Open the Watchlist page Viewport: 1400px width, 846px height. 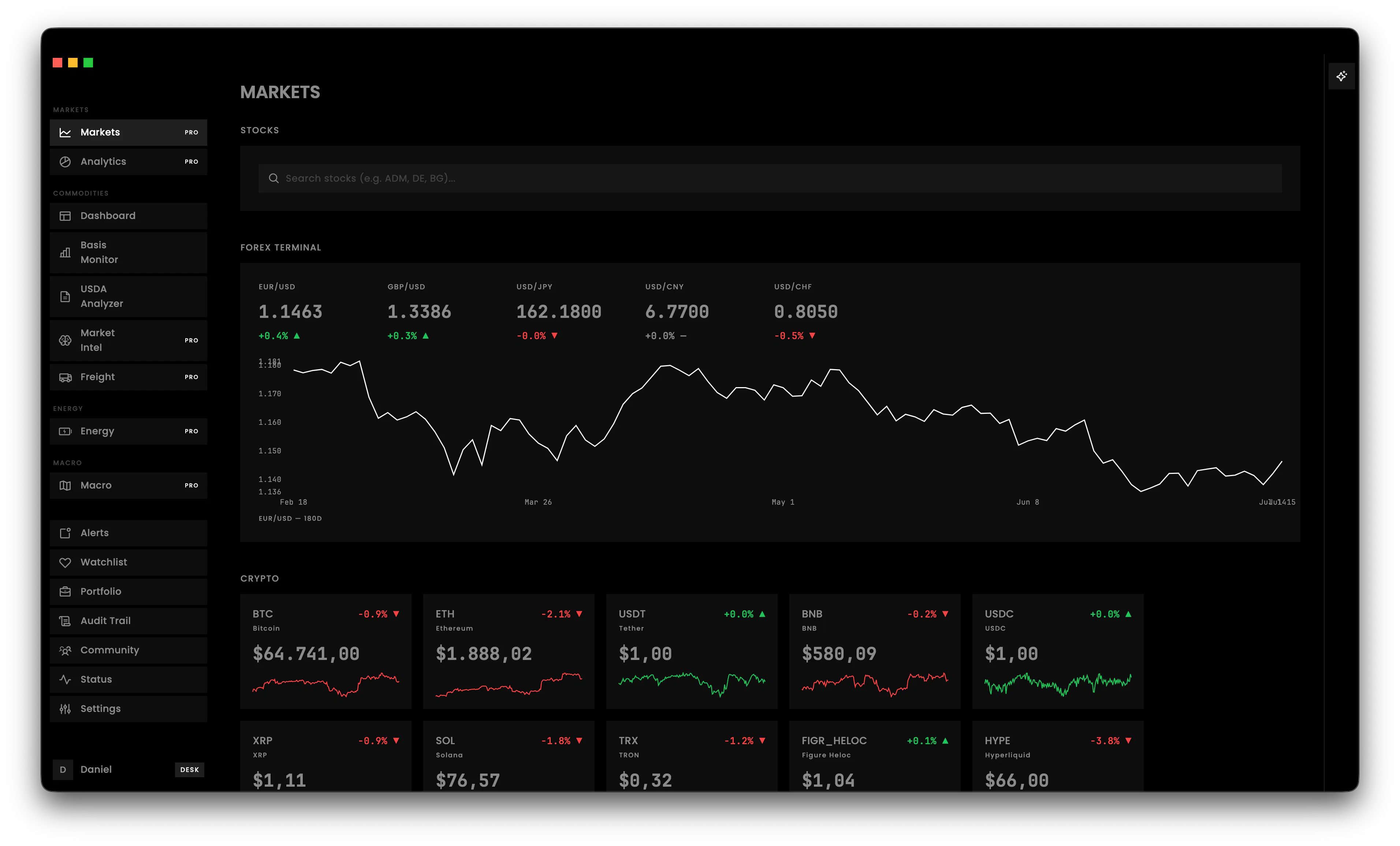[129, 562]
